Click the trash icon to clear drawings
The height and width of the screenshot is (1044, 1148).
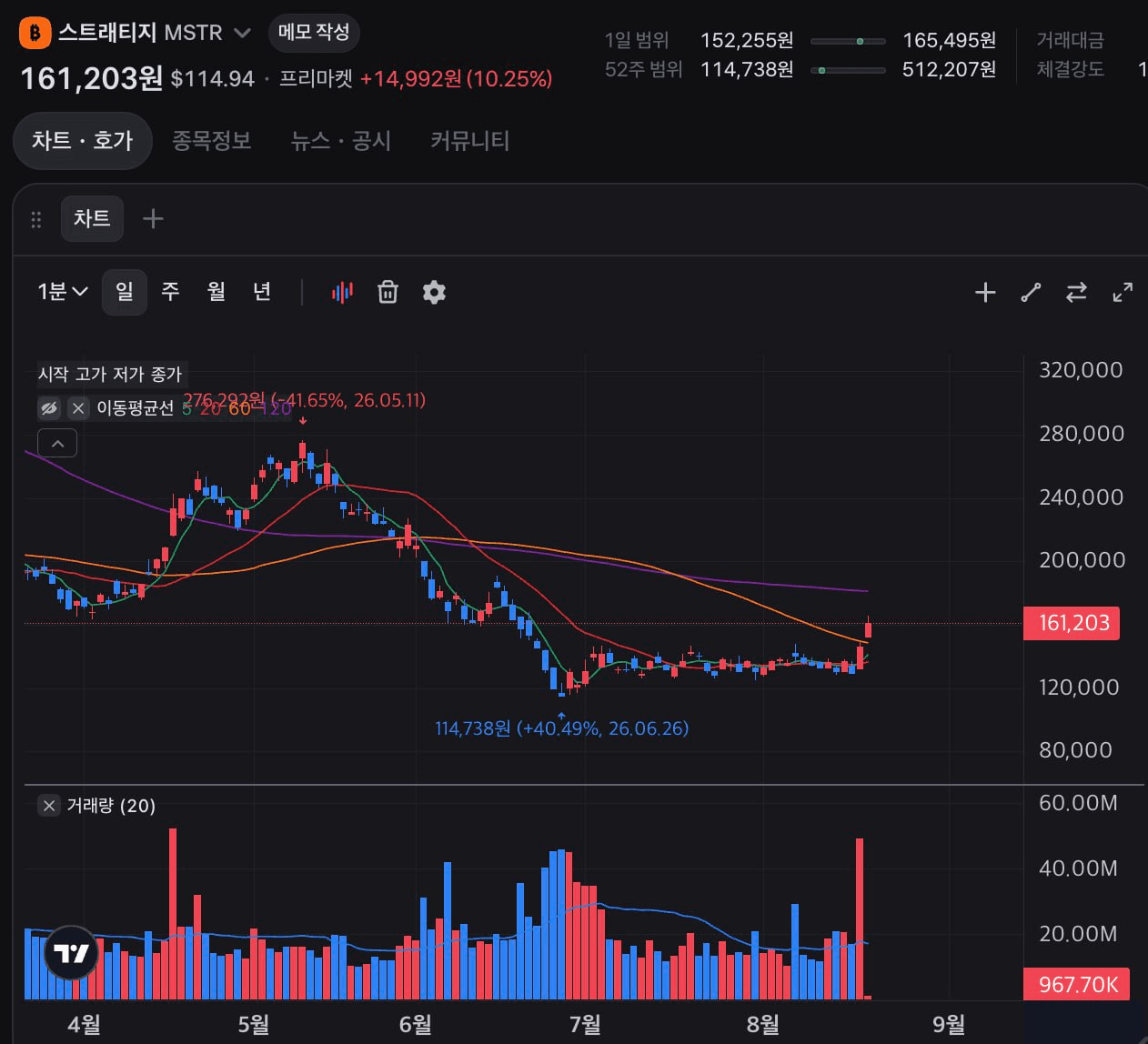[388, 292]
